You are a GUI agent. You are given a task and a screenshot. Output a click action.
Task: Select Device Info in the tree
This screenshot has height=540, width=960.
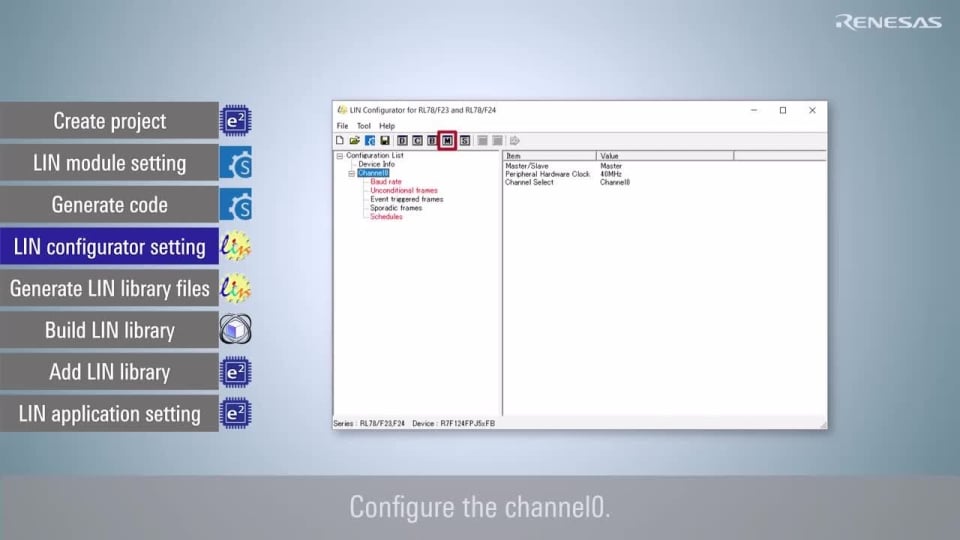coord(376,165)
